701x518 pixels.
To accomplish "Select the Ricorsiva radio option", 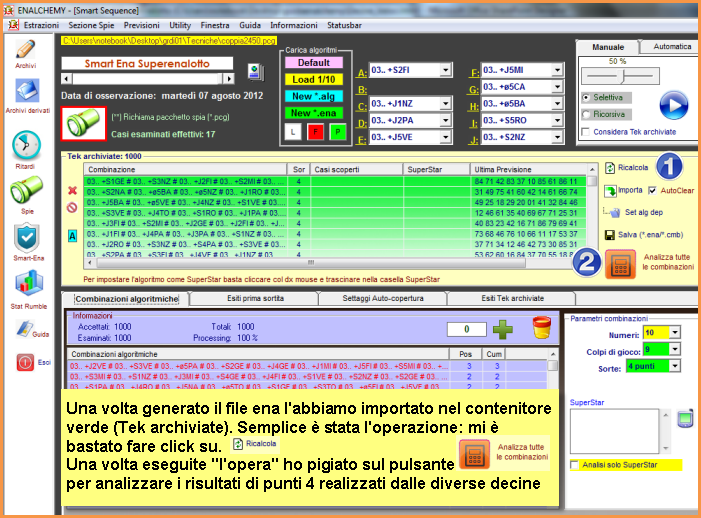I will (586, 114).
